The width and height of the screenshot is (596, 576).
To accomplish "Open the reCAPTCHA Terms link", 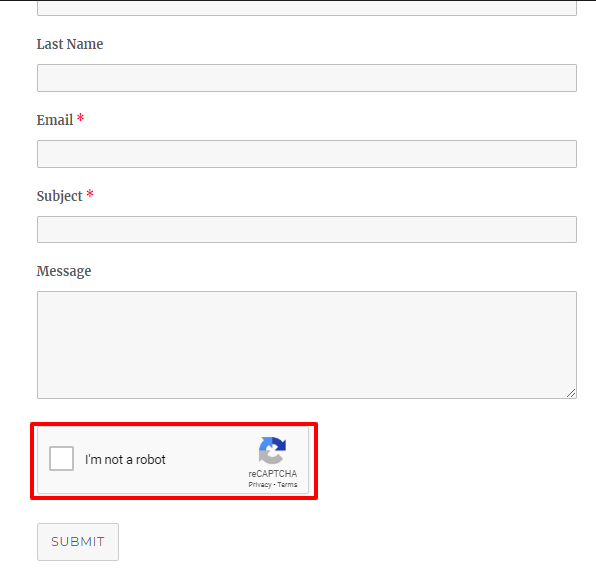I will click(287, 484).
